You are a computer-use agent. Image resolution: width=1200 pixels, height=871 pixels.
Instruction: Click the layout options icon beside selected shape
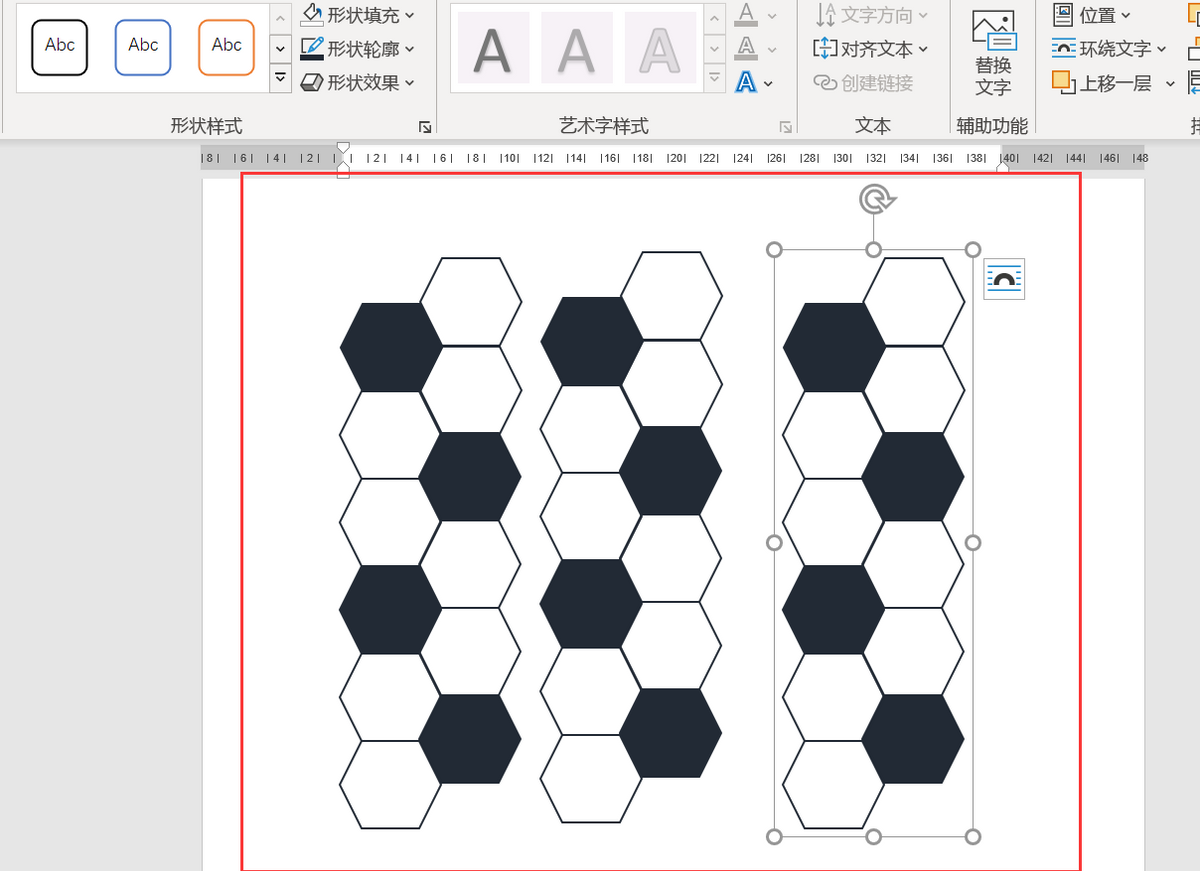(1004, 279)
